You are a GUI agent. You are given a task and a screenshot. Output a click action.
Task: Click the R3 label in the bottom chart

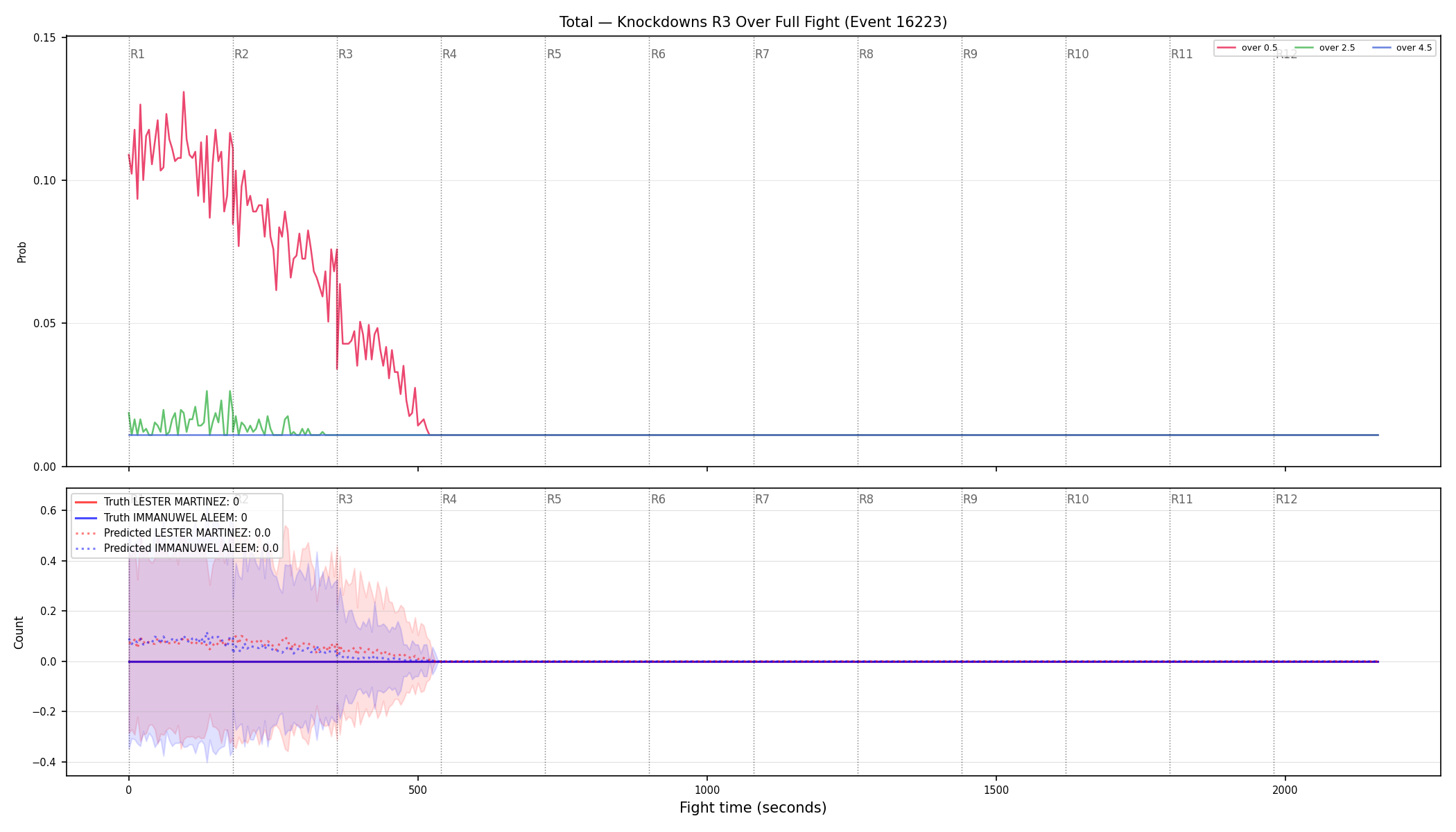click(345, 499)
